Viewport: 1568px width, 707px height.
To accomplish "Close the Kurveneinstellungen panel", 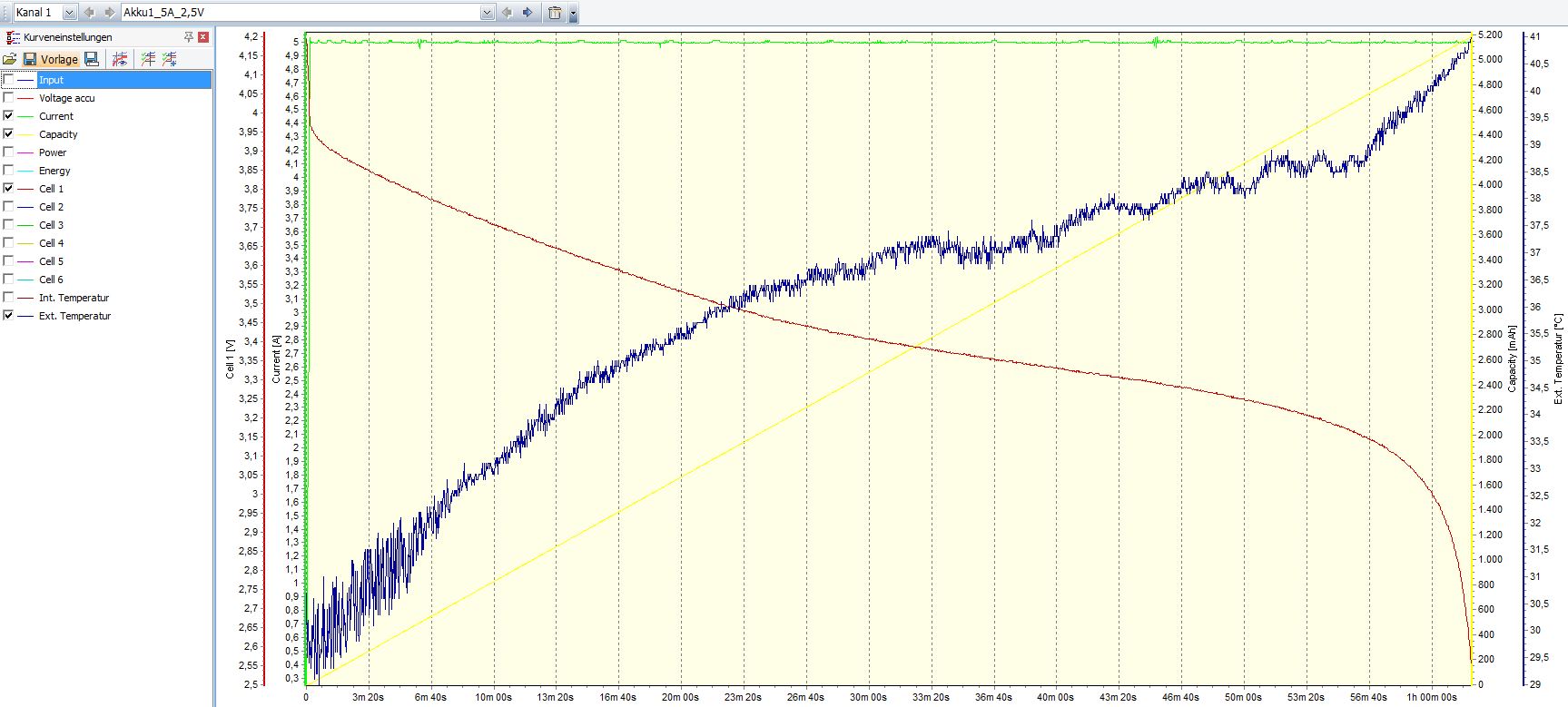I will tap(203, 37).
